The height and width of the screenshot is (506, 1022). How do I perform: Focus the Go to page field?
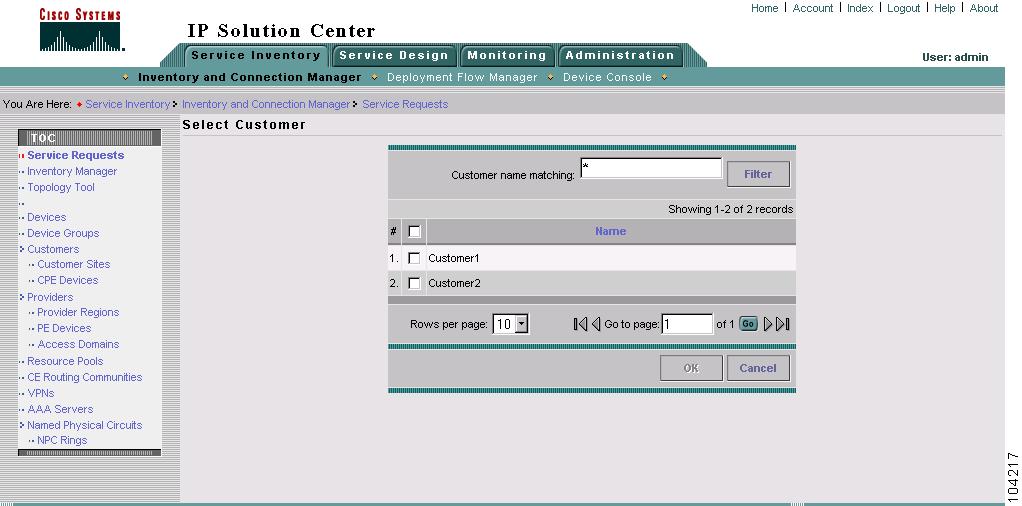687,324
